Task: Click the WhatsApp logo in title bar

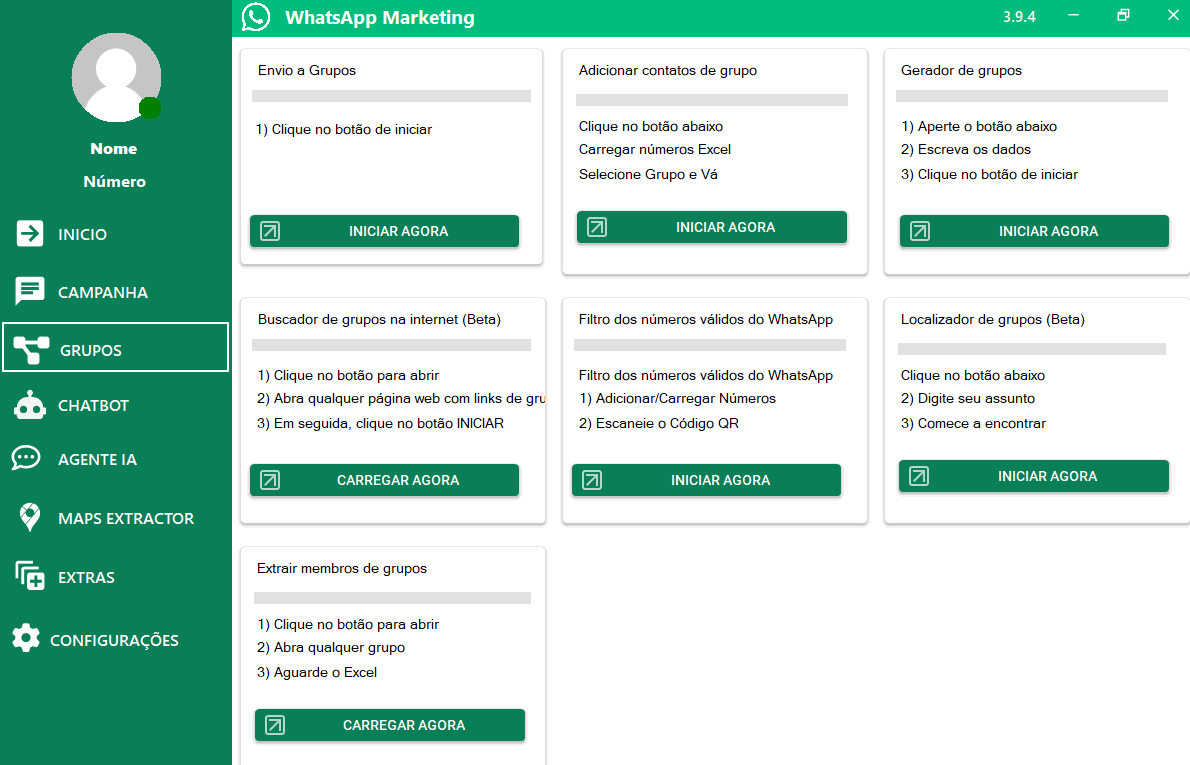Action: [x=256, y=17]
